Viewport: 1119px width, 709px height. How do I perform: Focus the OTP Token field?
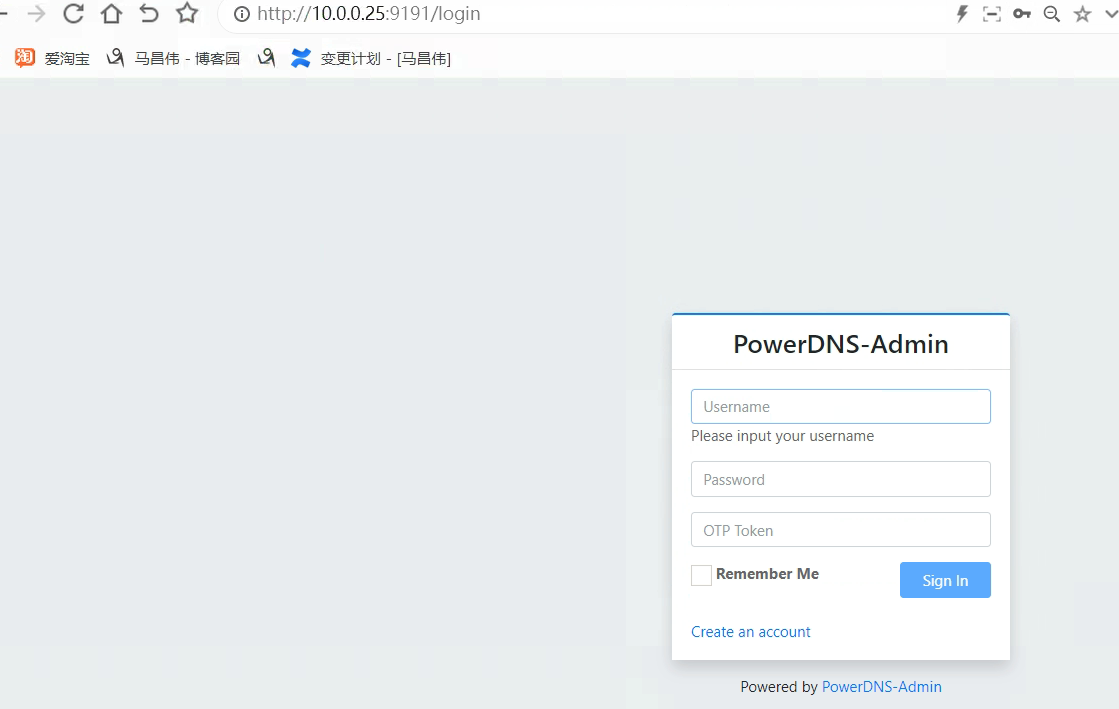pyautogui.click(x=841, y=530)
